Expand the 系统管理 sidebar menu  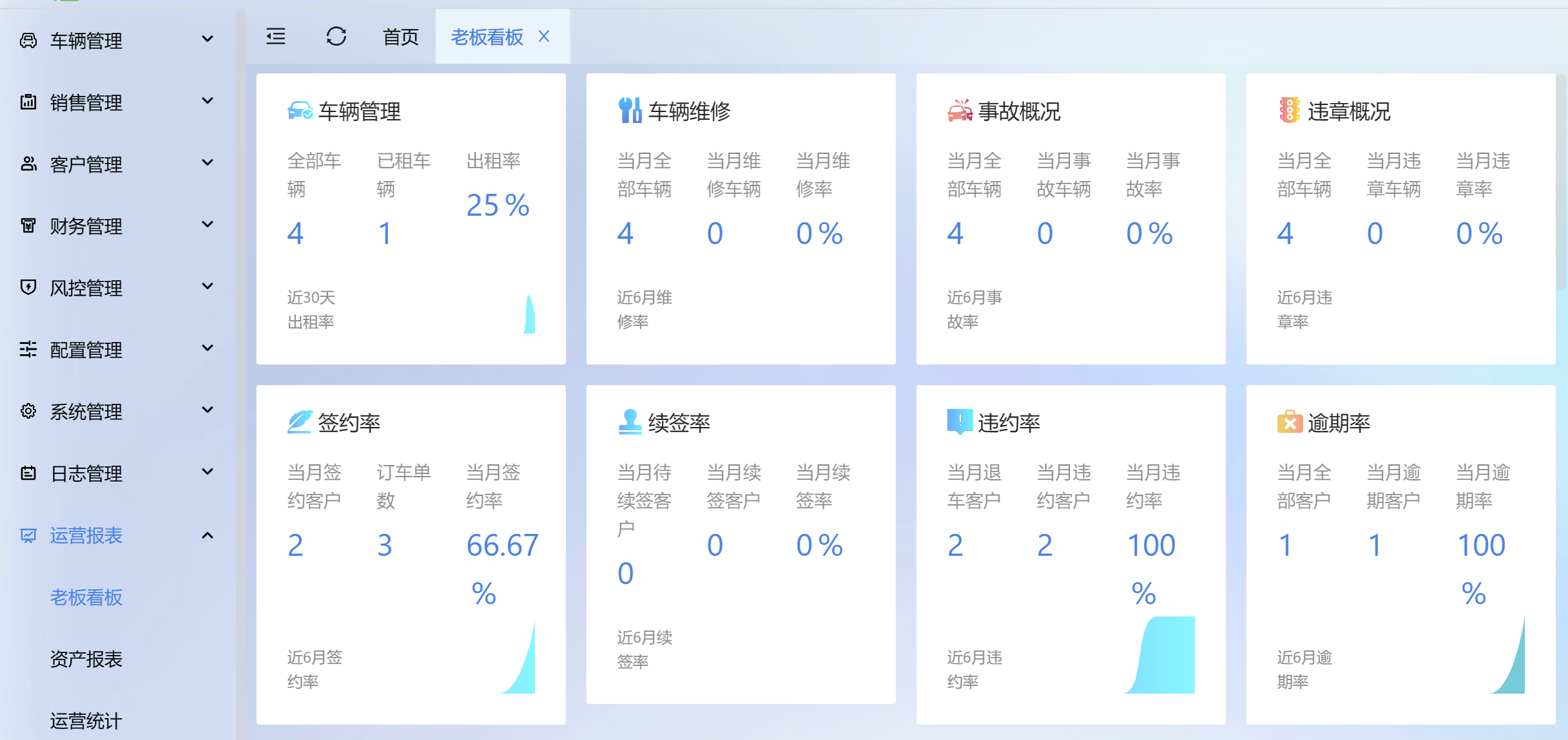pyautogui.click(x=116, y=411)
